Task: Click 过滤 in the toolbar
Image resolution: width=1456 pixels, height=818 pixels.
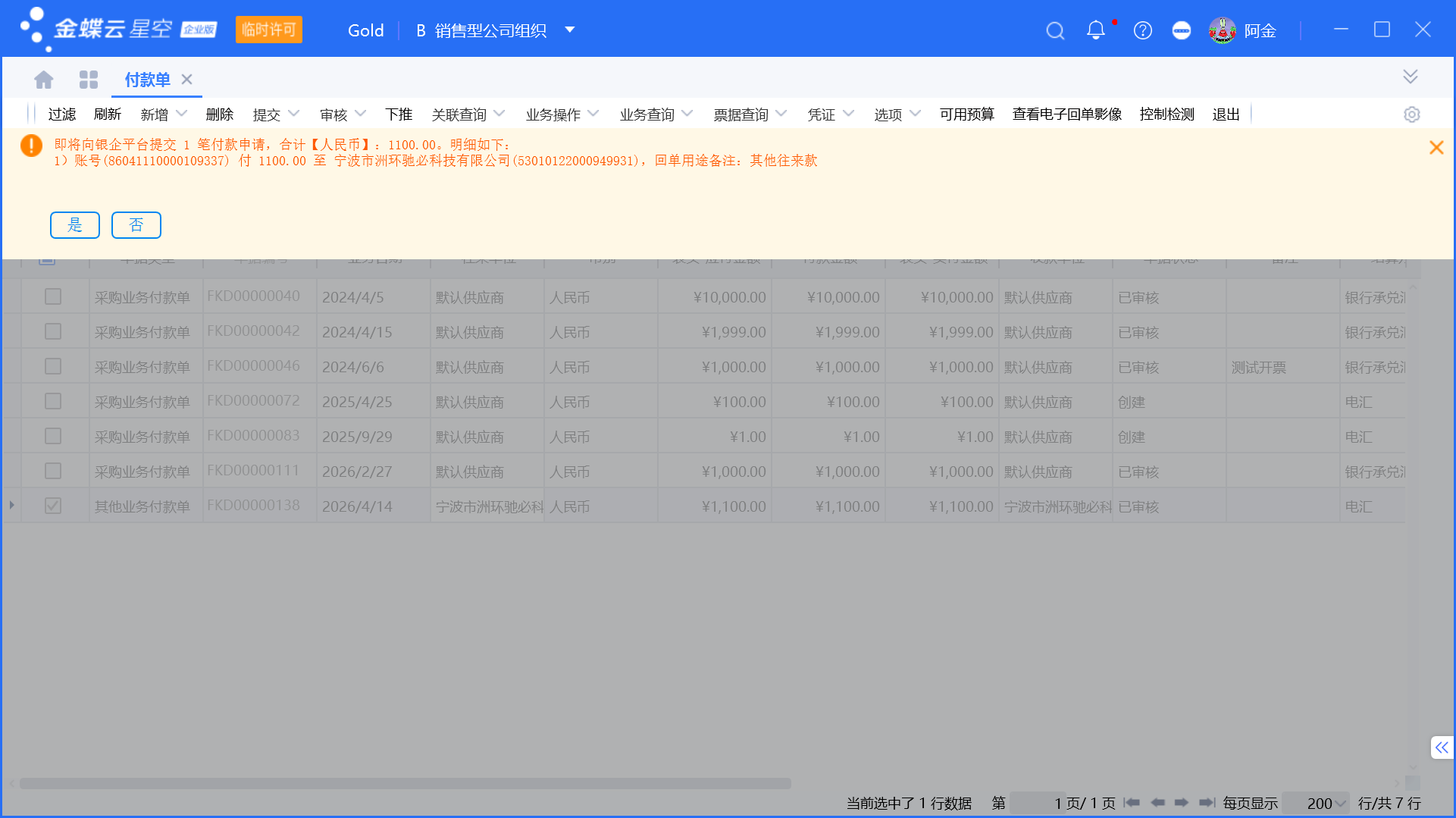Action: (x=62, y=114)
